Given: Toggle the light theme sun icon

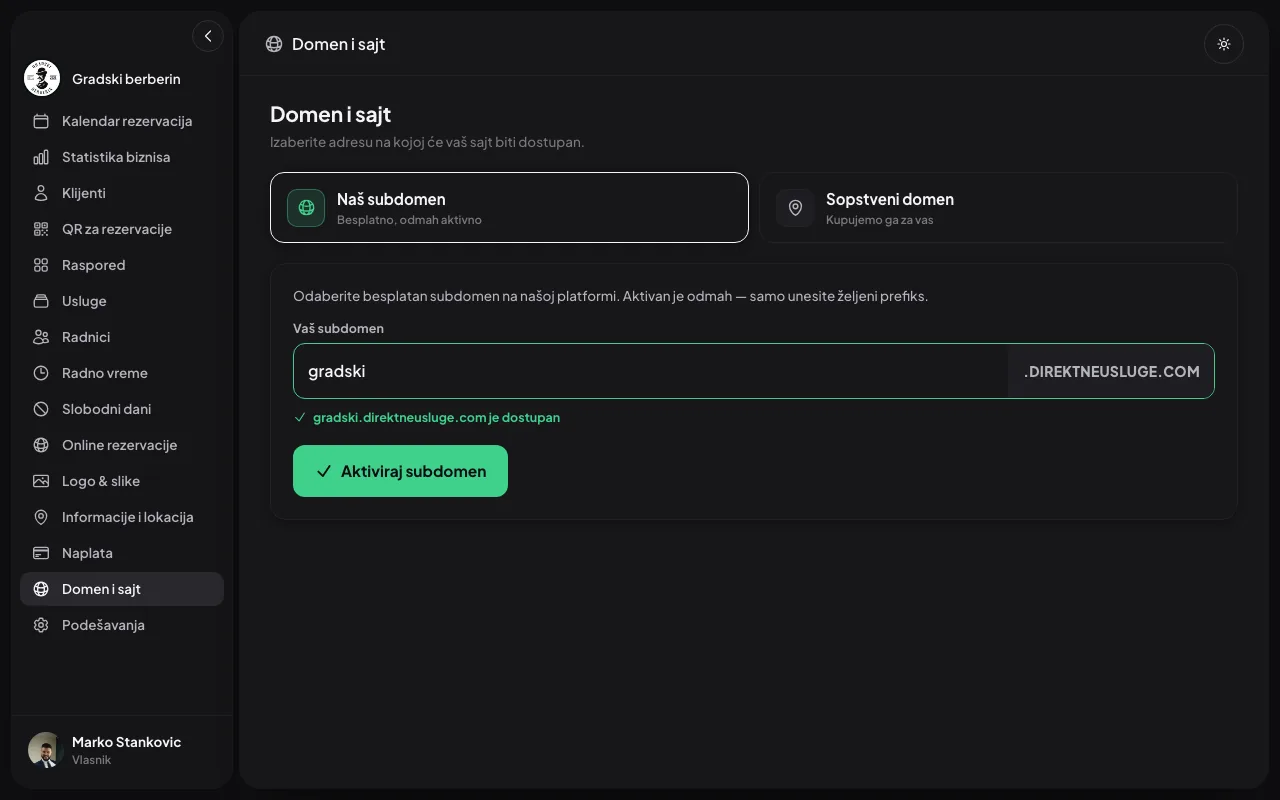Looking at the screenshot, I should point(1224,44).
